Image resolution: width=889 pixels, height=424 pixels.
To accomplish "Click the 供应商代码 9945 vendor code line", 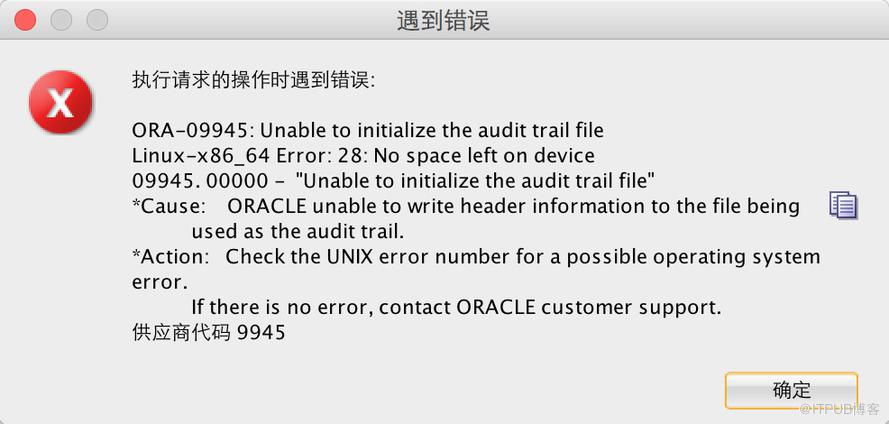I will tap(208, 333).
